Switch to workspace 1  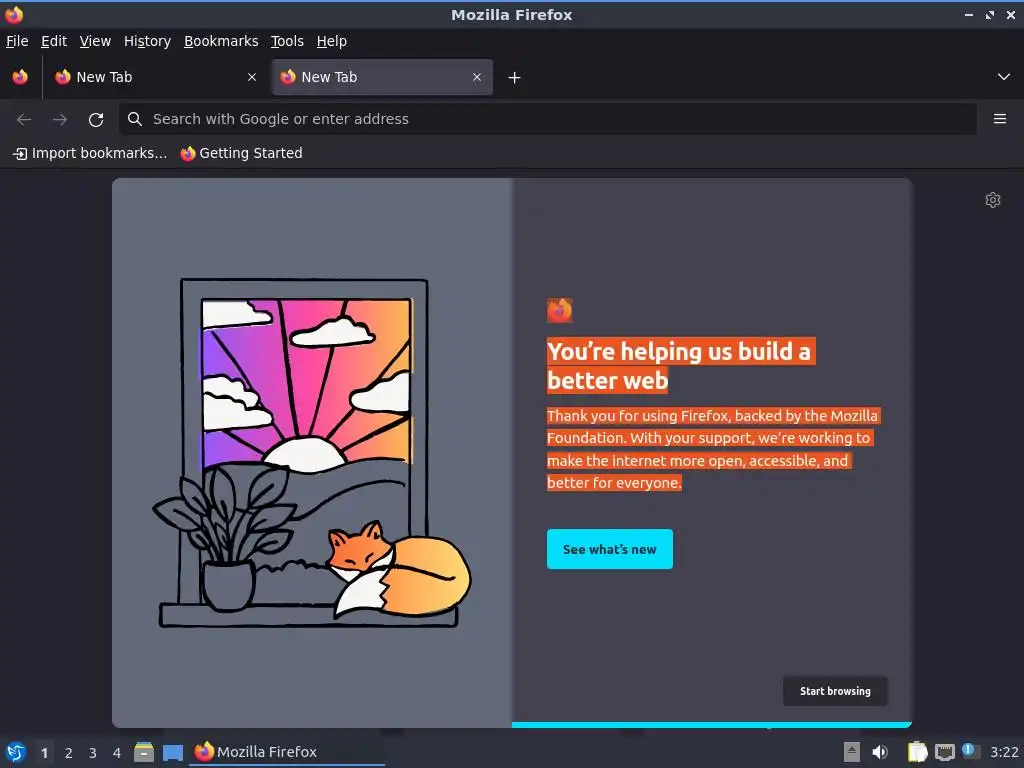(x=44, y=753)
